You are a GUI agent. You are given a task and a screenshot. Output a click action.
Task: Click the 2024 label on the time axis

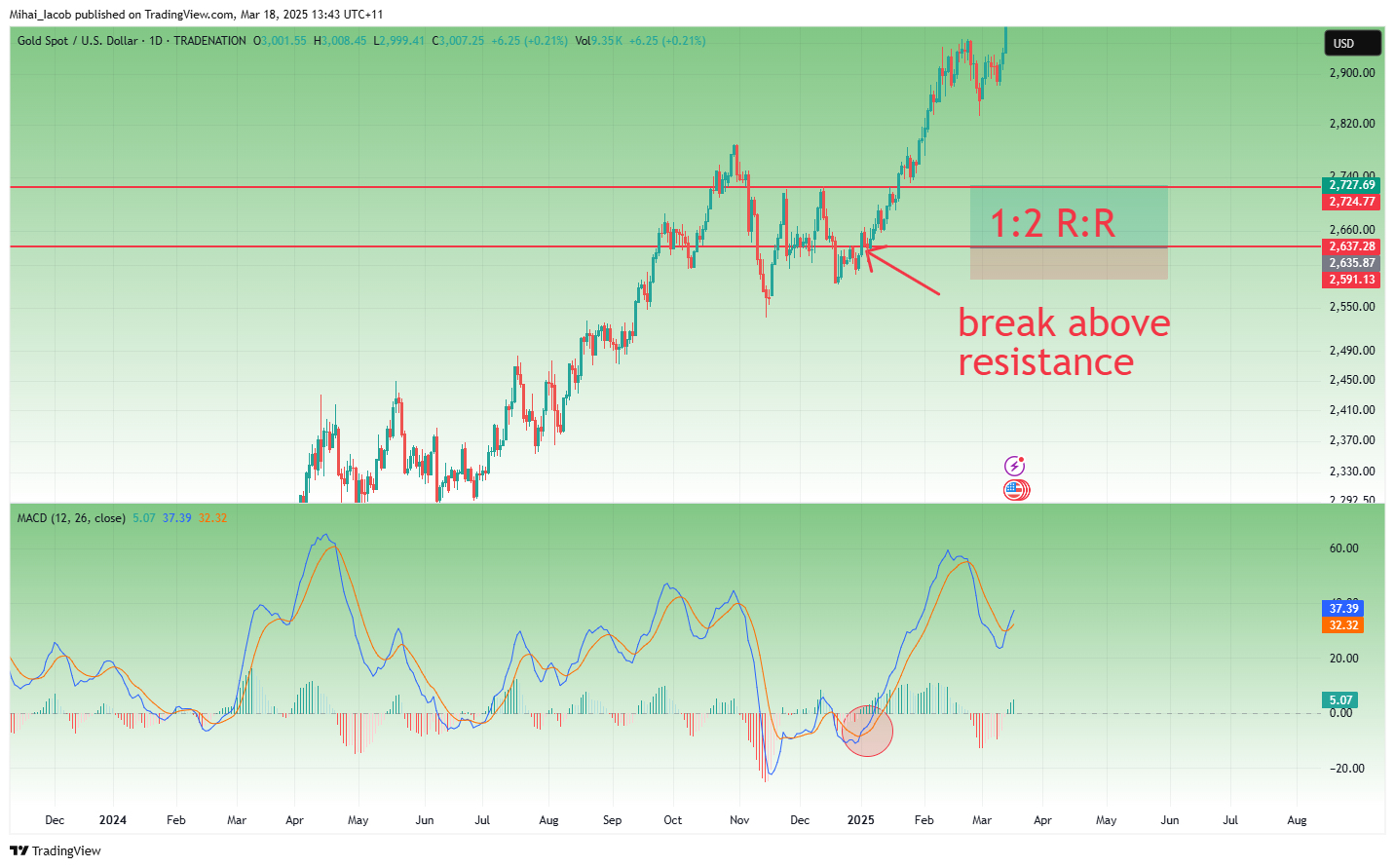coord(113,820)
